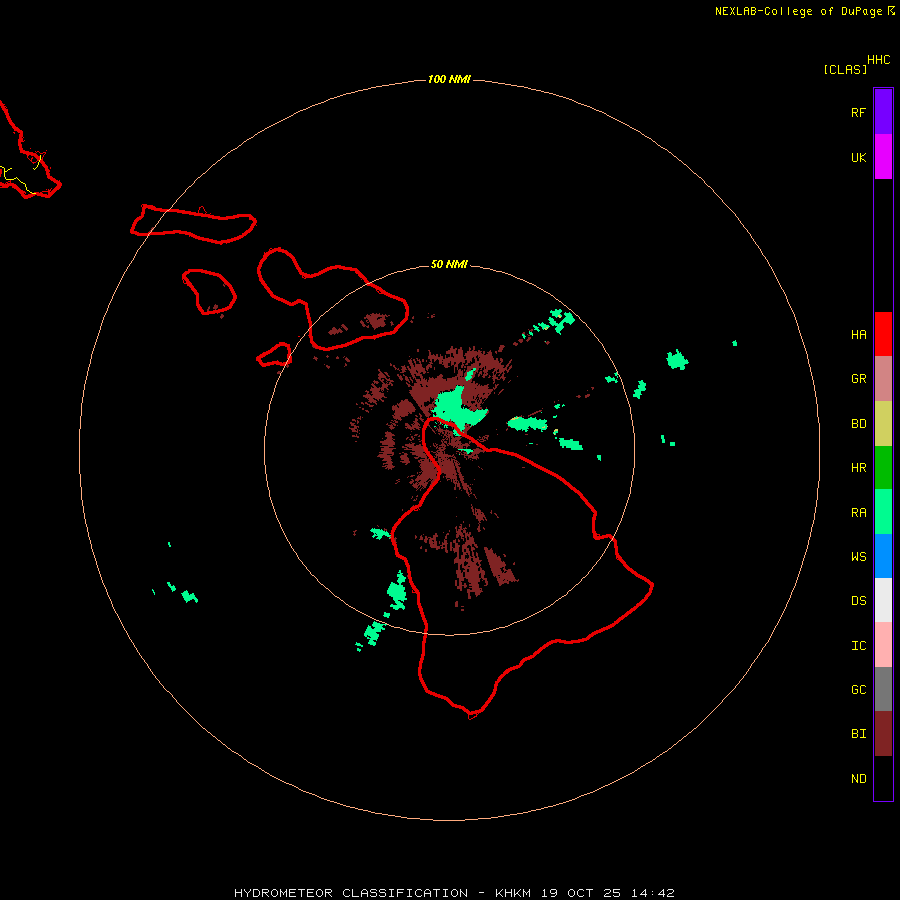Click the 'RF' legend label
Screen dimensions: 900x900
point(858,112)
